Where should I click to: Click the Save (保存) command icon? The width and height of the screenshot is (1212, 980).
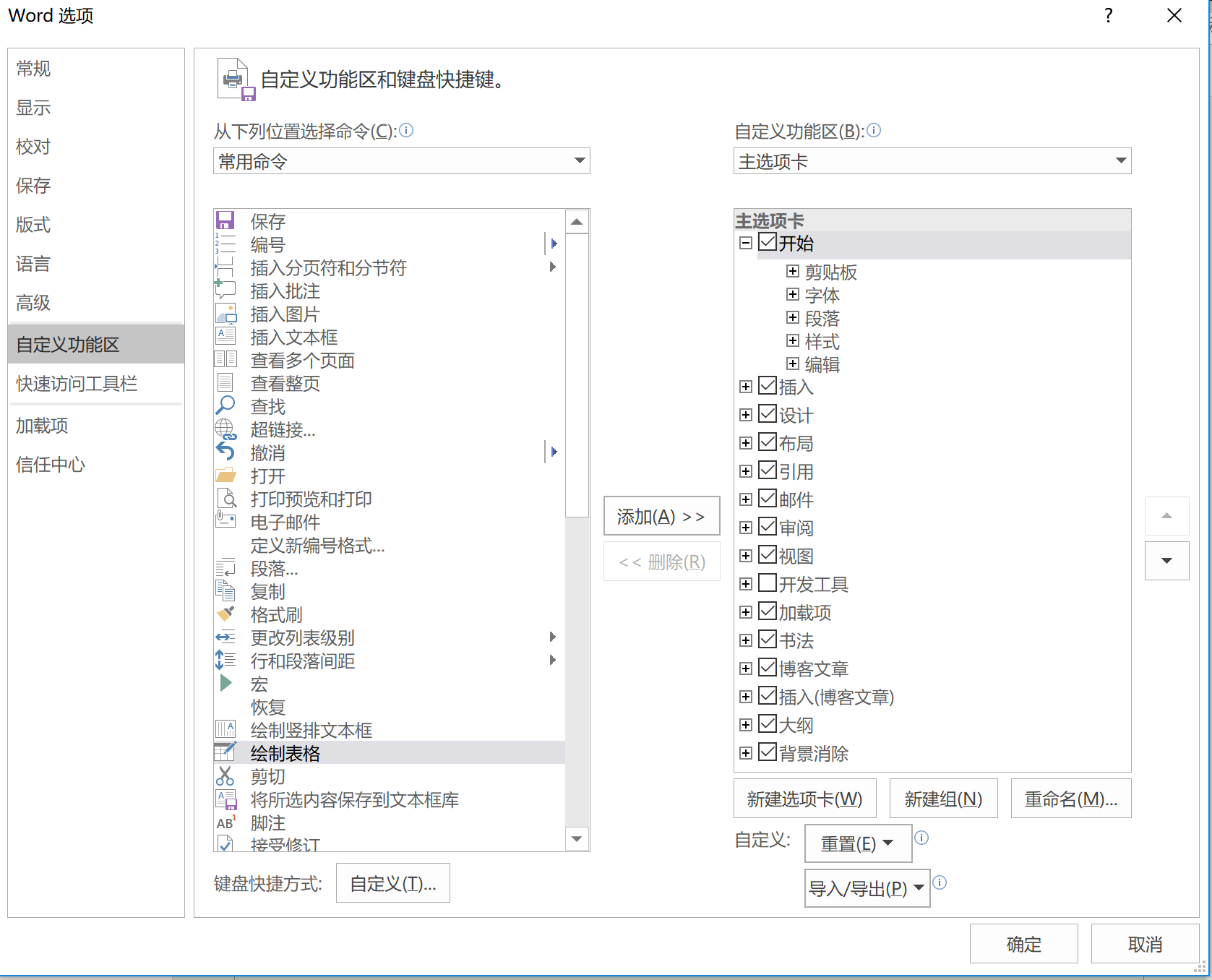click(x=225, y=220)
